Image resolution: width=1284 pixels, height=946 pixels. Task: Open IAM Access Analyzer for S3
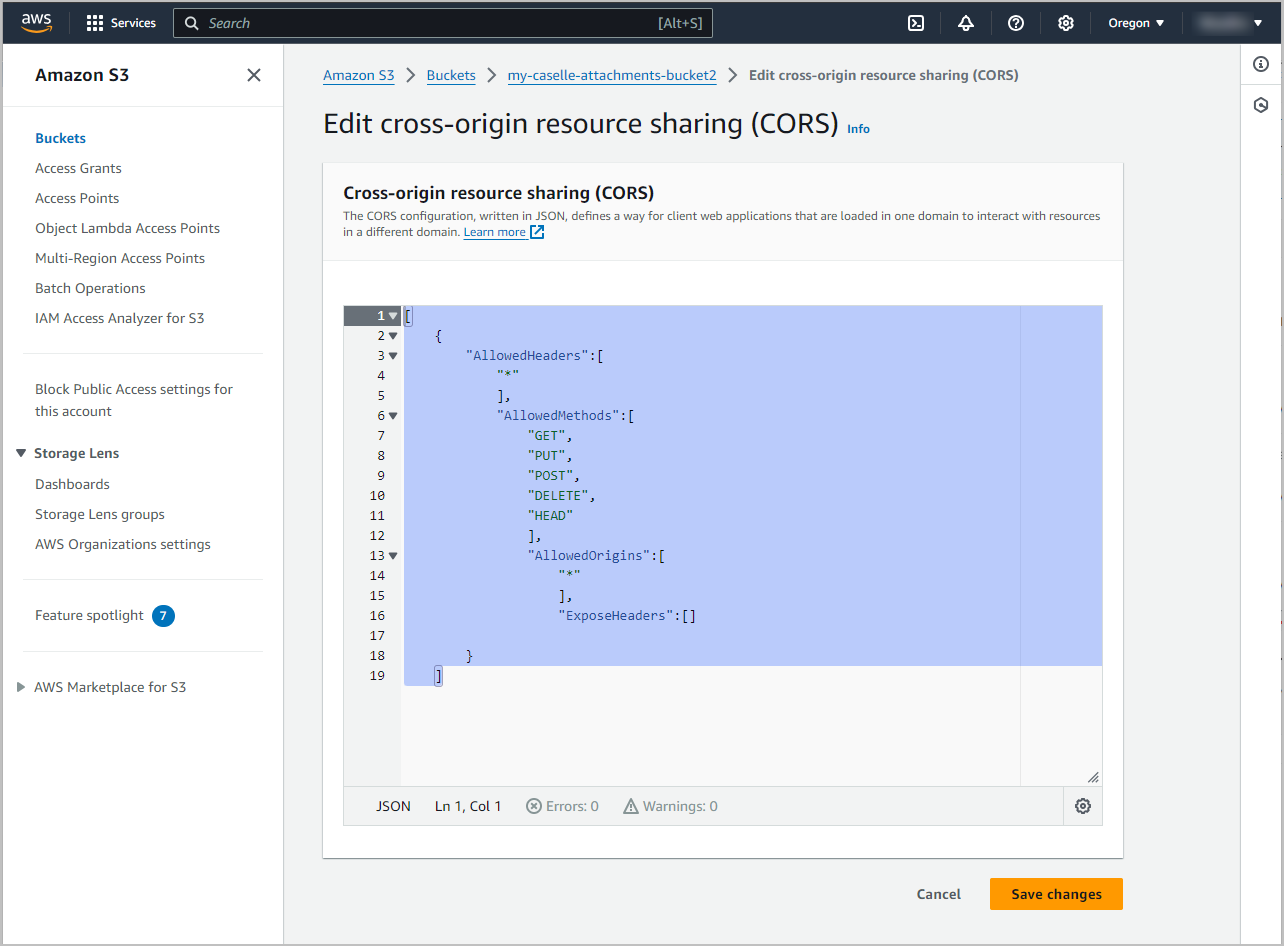pyautogui.click(x=119, y=318)
